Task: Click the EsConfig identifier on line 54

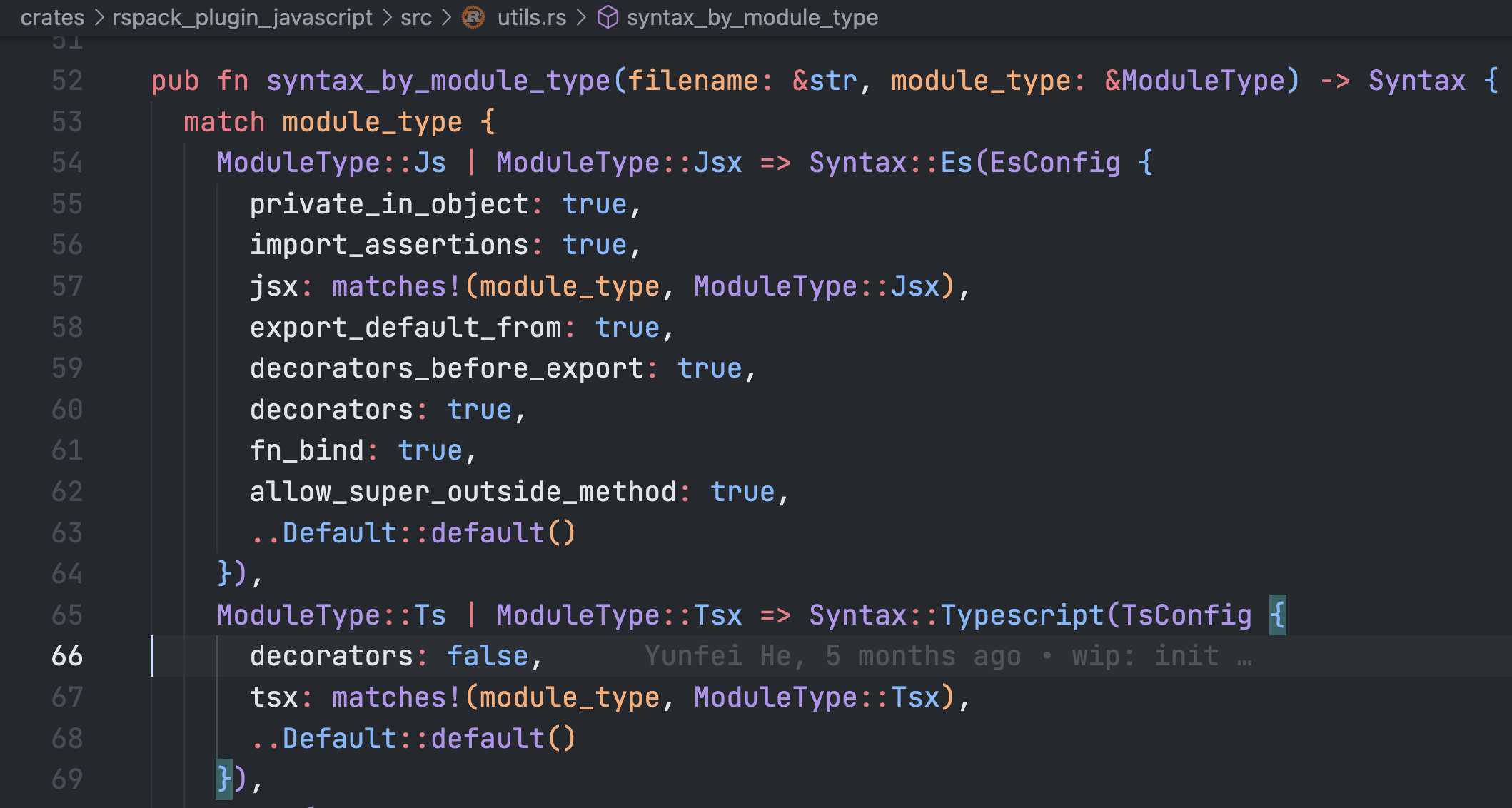Action: click(1055, 162)
